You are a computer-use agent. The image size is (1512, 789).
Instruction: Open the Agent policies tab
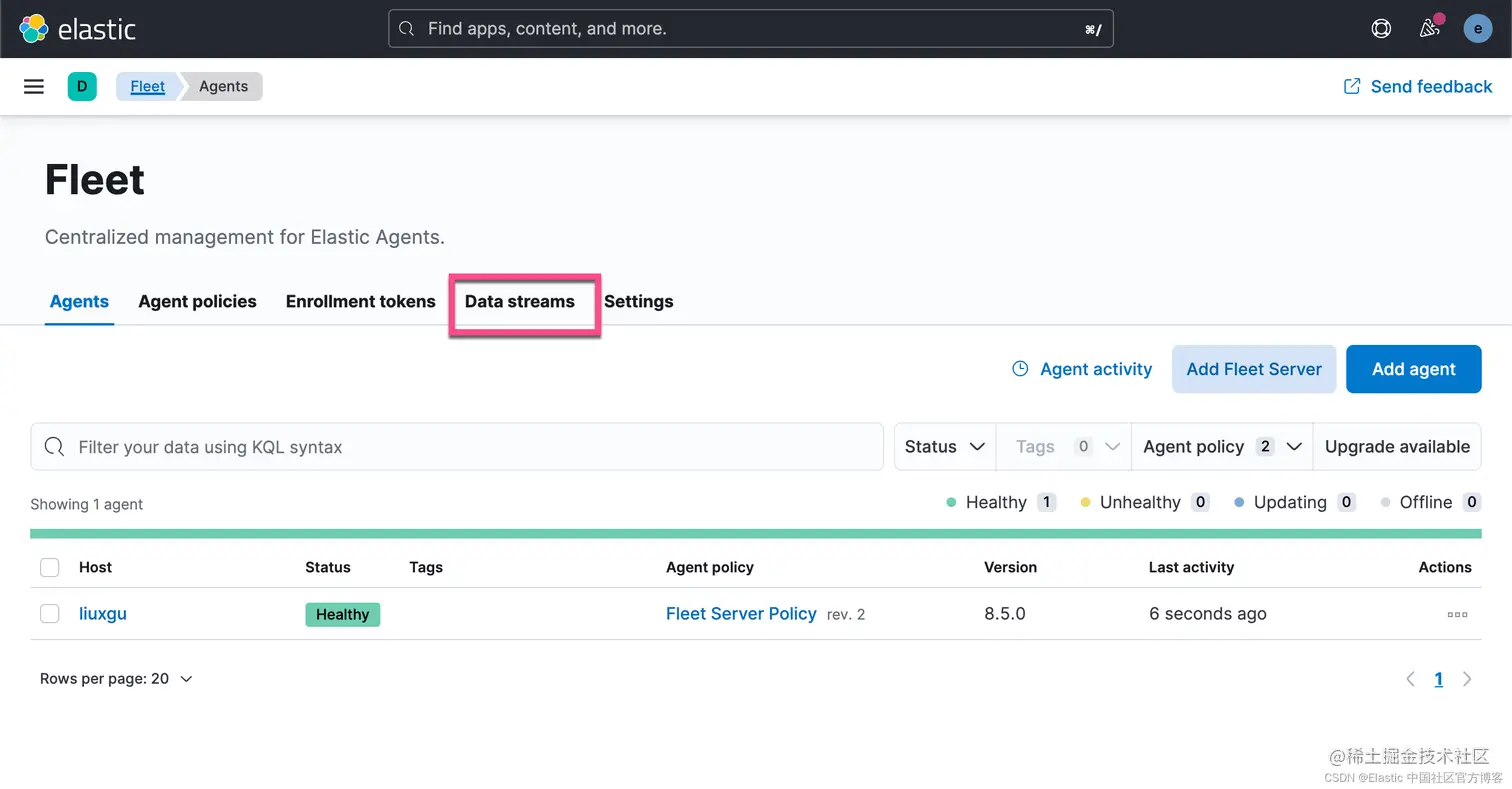(197, 301)
